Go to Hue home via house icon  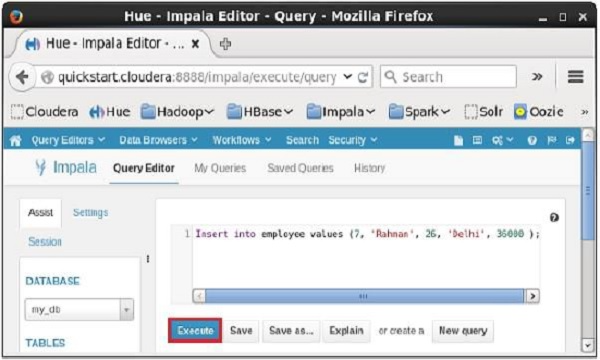point(16,140)
